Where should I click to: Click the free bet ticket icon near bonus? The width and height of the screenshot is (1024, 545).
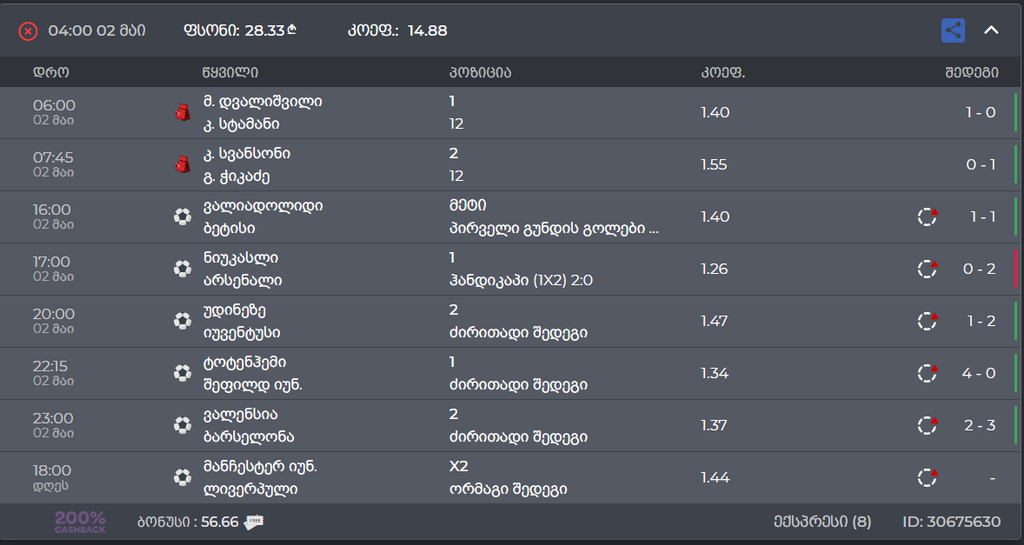pyautogui.click(x=254, y=522)
